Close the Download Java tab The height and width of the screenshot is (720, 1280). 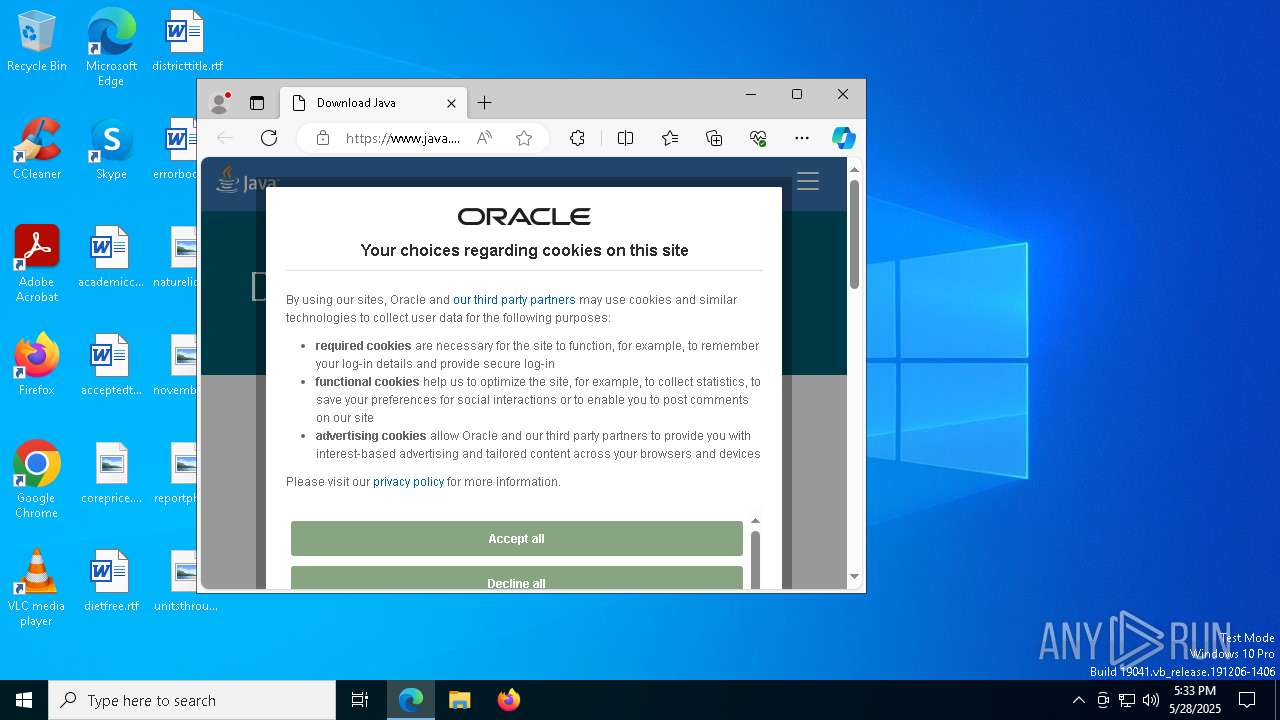pos(451,103)
